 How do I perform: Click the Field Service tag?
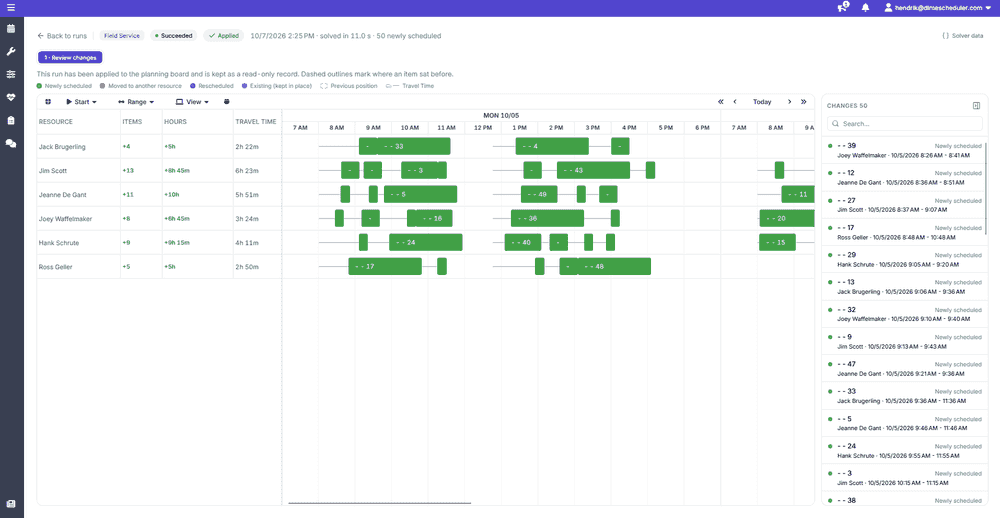(122, 36)
